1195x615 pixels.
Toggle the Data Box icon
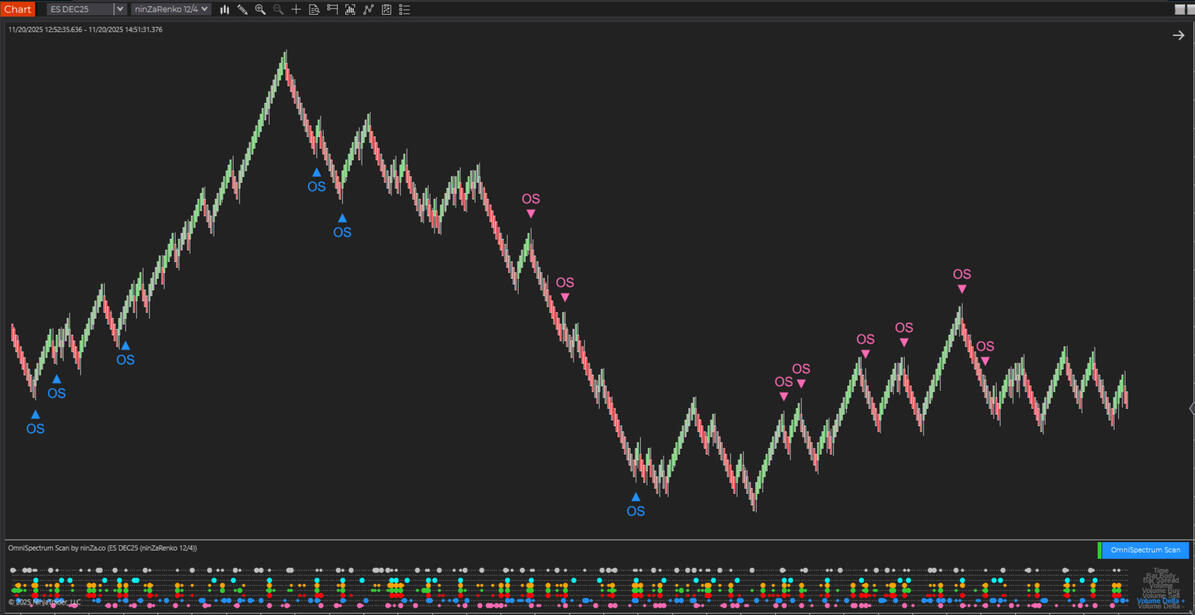pos(314,9)
